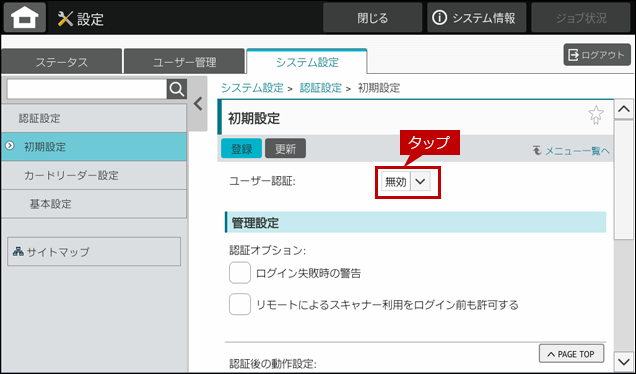Enable ログイン失敗時の警告 checkbox
636x374 pixels.
[240, 273]
